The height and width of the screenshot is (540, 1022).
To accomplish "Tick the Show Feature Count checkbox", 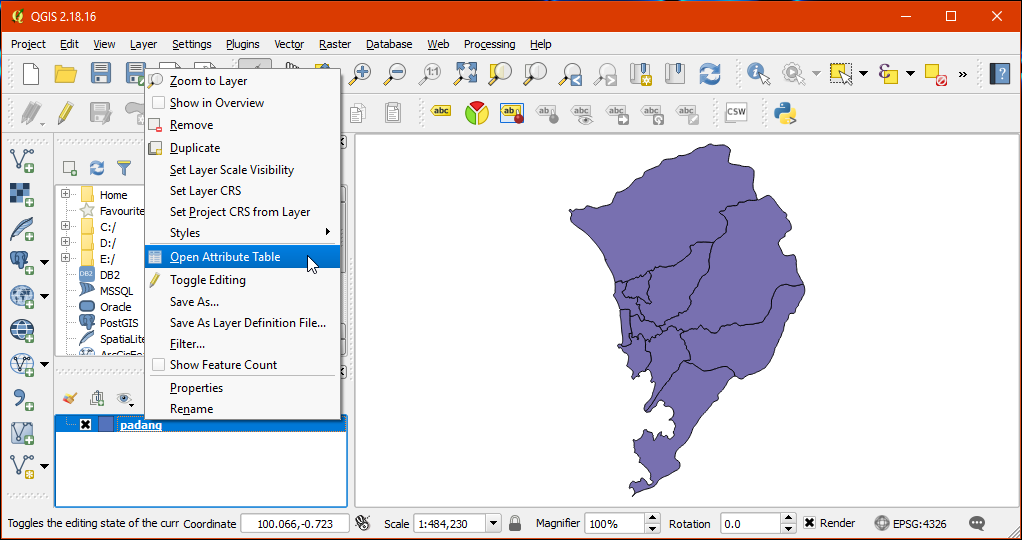I will click(x=158, y=365).
